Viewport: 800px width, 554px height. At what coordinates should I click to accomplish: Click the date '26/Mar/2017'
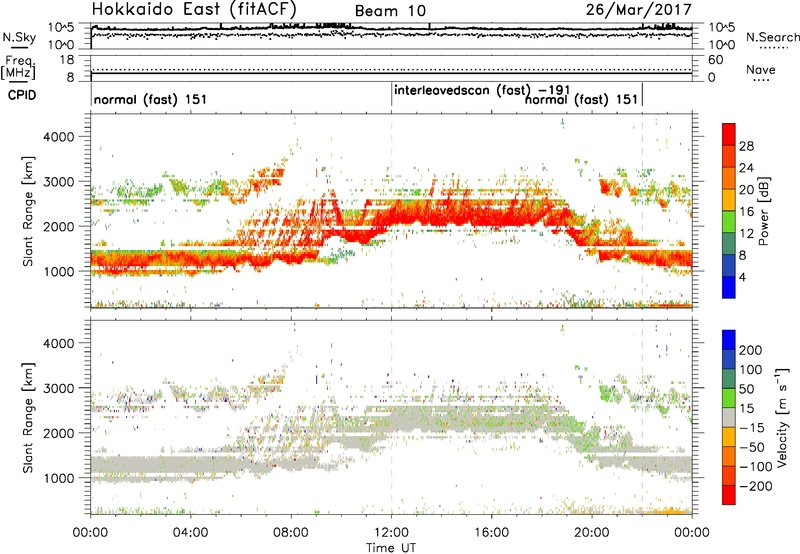[638, 10]
